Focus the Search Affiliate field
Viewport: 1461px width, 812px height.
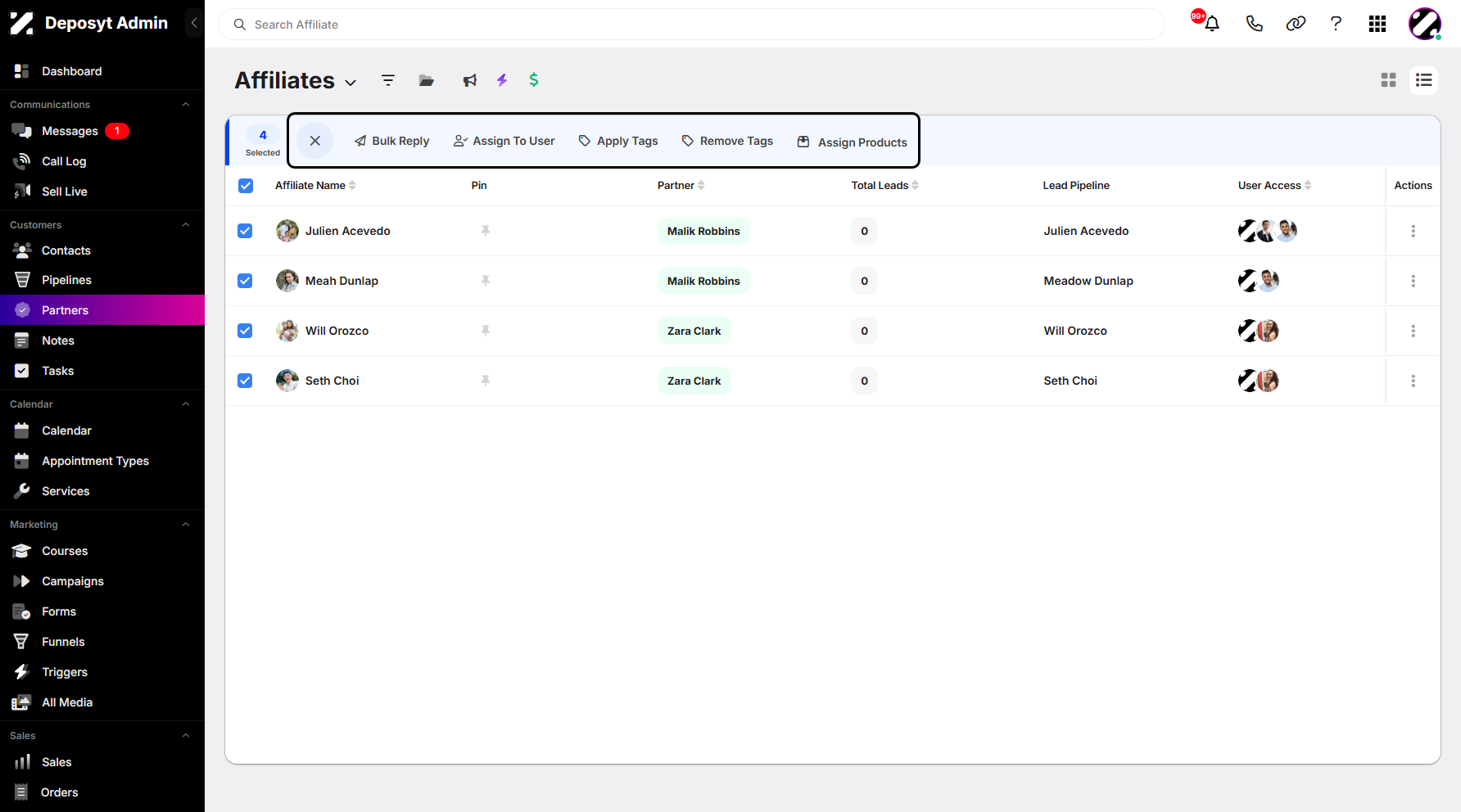click(x=691, y=25)
